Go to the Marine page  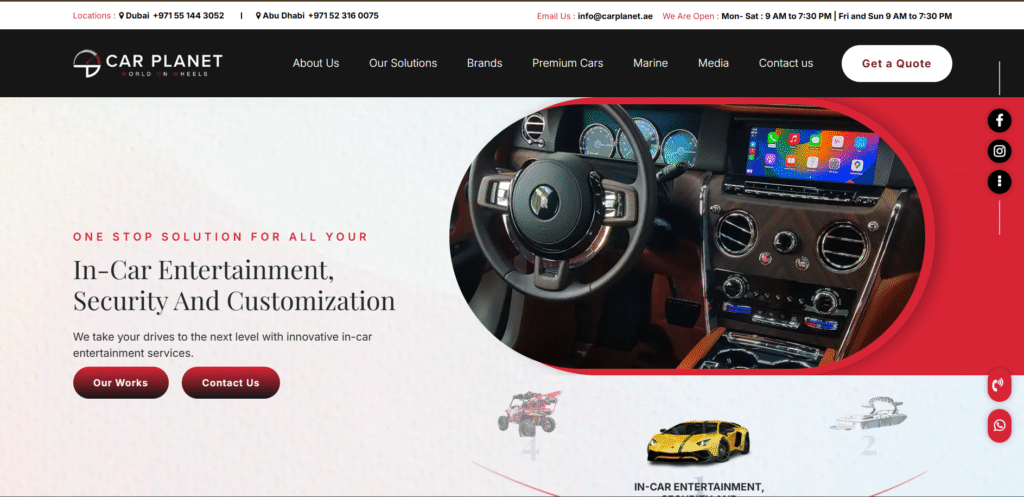(x=650, y=63)
